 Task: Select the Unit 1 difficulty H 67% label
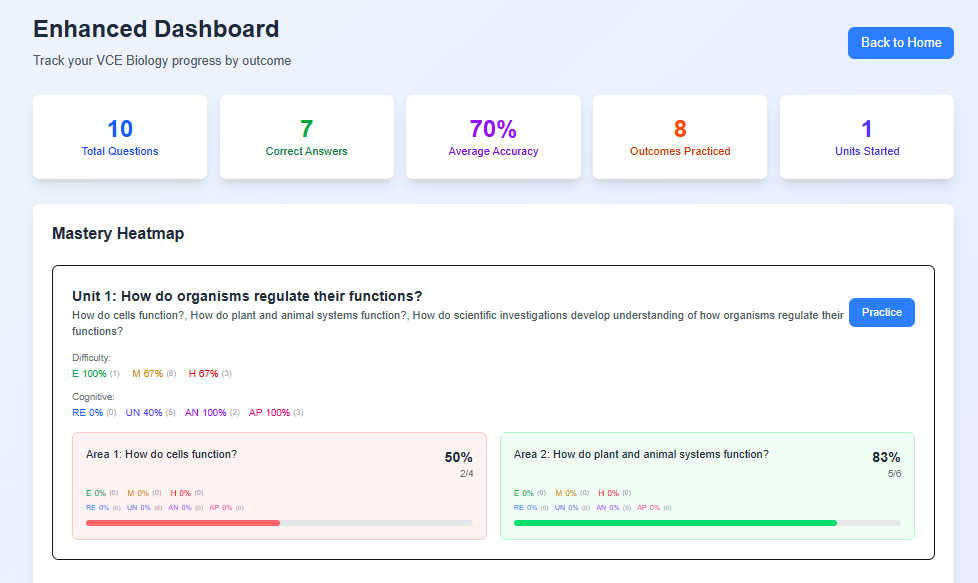point(204,374)
